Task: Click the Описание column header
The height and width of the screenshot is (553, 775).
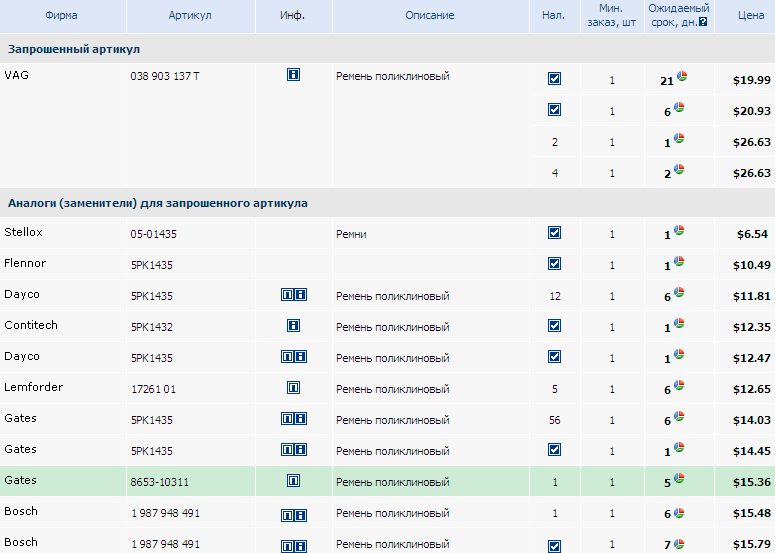Action: [x=430, y=15]
